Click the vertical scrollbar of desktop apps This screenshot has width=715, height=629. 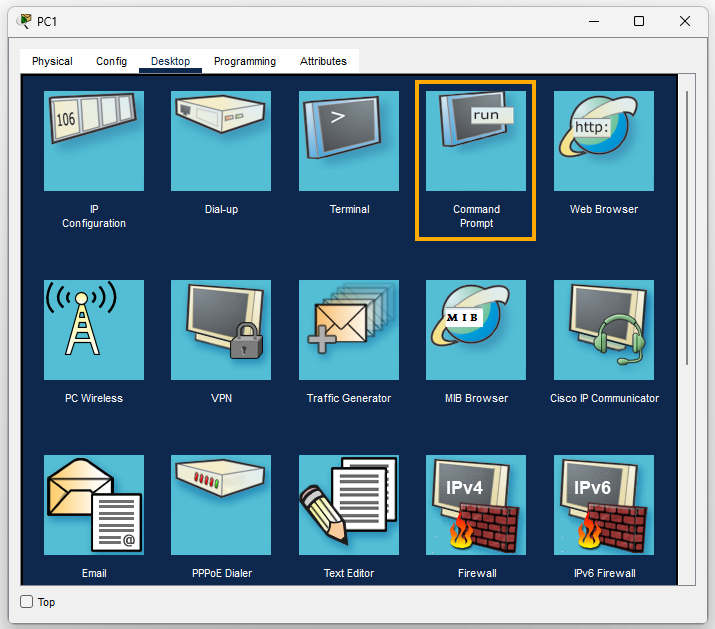coord(687,228)
